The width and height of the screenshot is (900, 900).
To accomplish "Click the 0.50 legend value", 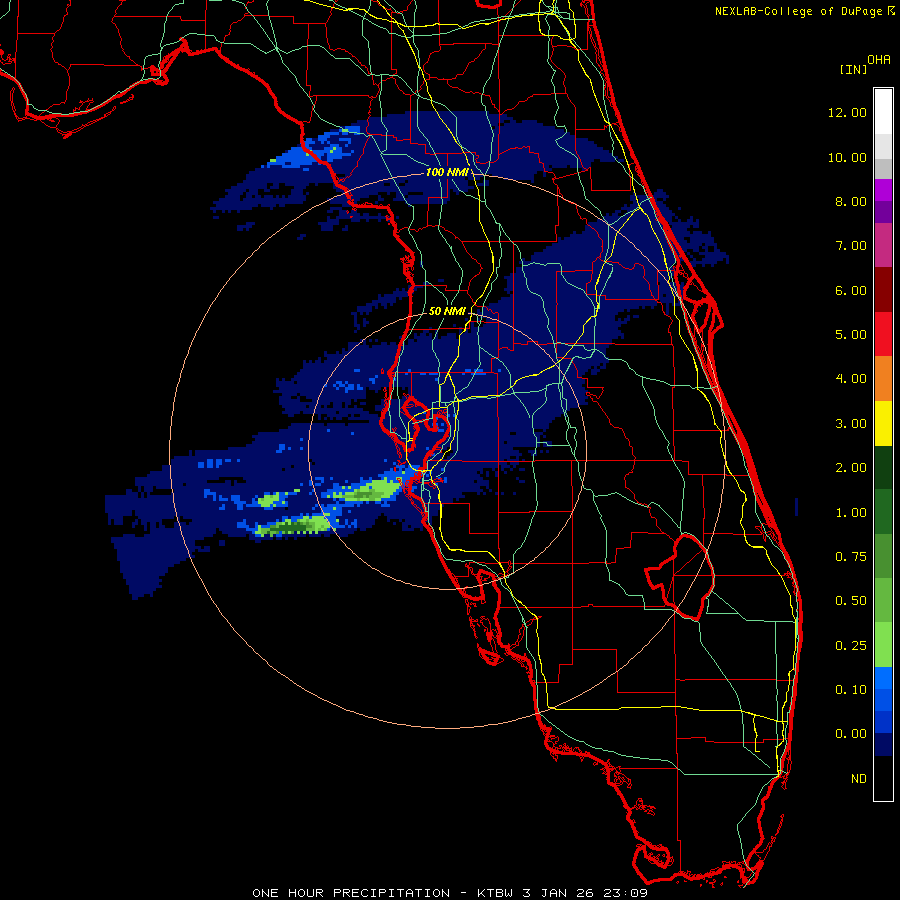I will pos(851,601).
